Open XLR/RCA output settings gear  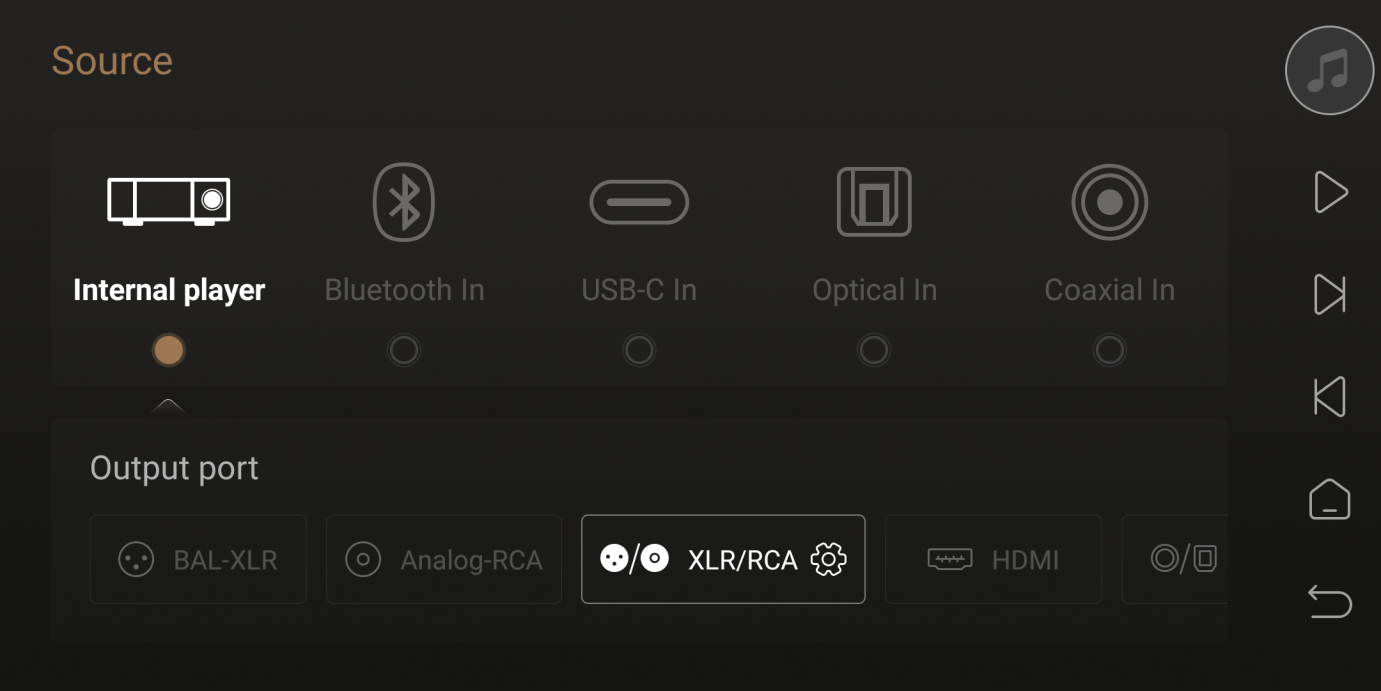828,559
